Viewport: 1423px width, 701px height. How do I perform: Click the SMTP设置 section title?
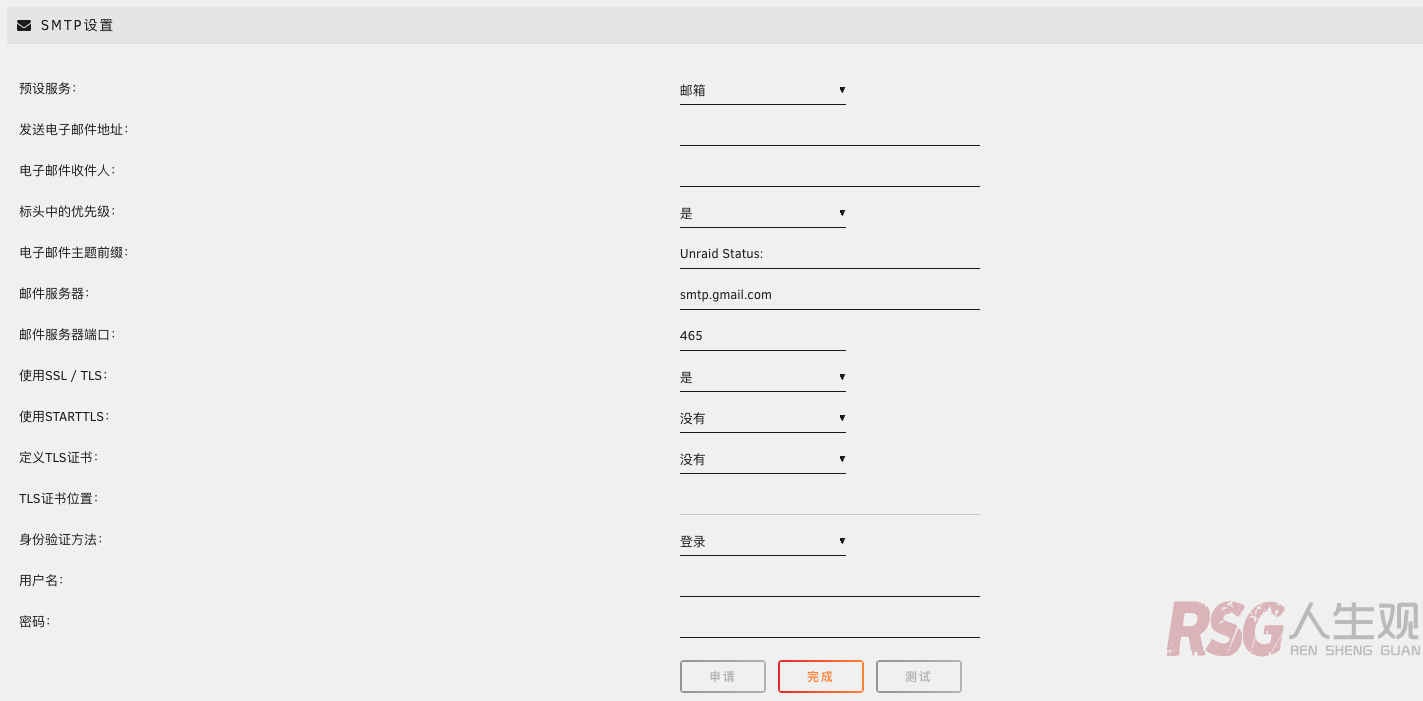77,26
